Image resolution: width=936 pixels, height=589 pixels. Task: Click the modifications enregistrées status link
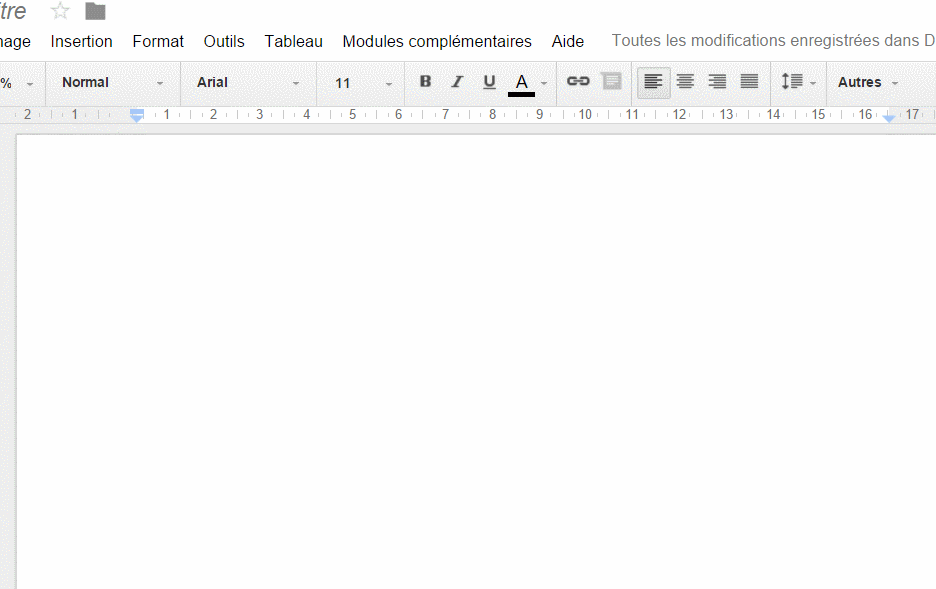point(774,41)
